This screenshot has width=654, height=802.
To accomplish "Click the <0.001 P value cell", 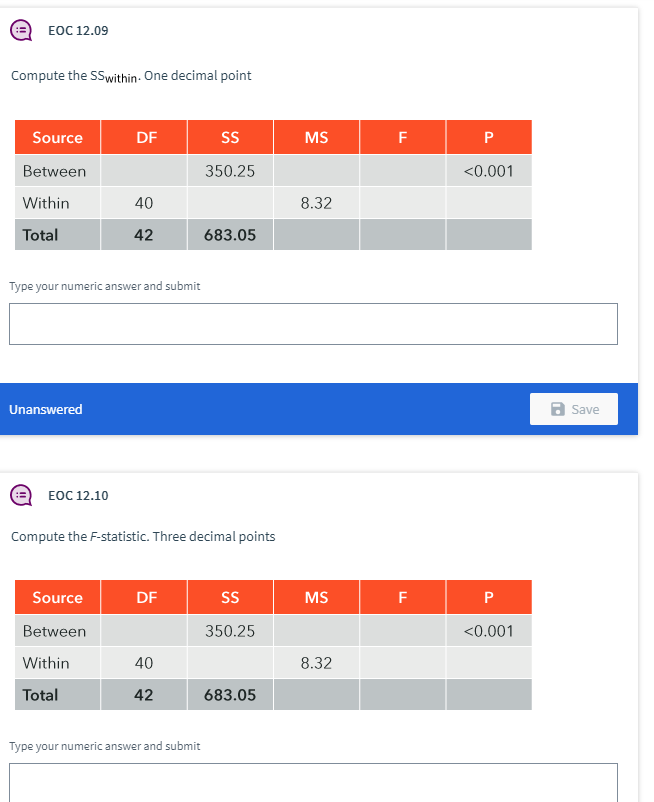I will pos(488,170).
